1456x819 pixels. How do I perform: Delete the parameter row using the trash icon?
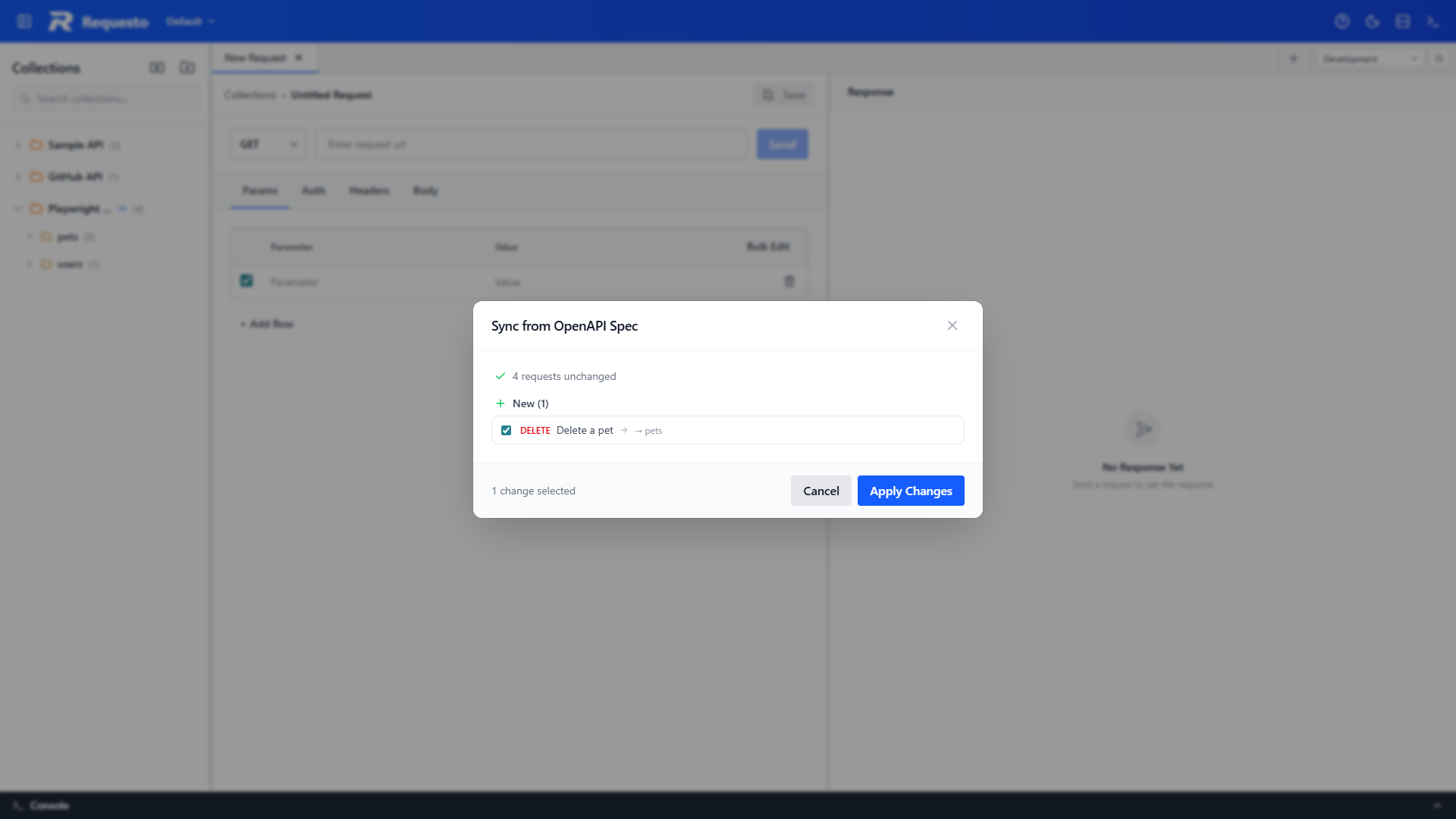click(x=789, y=281)
